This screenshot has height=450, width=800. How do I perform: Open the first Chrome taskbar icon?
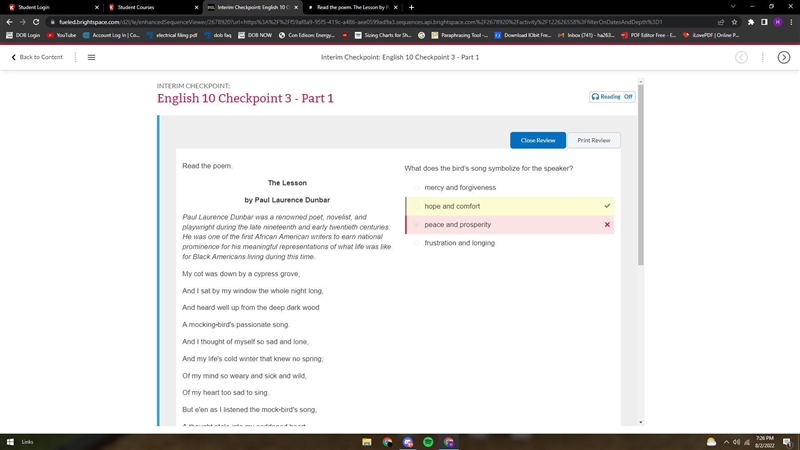(387, 442)
